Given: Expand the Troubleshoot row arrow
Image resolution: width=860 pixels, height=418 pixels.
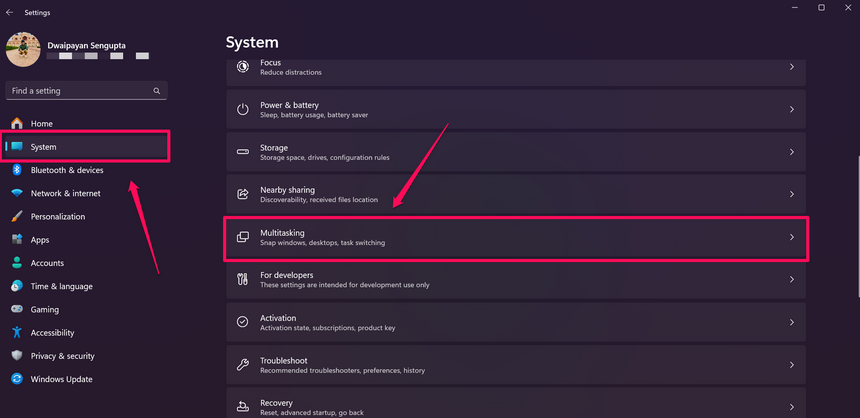Looking at the screenshot, I should [791, 365].
